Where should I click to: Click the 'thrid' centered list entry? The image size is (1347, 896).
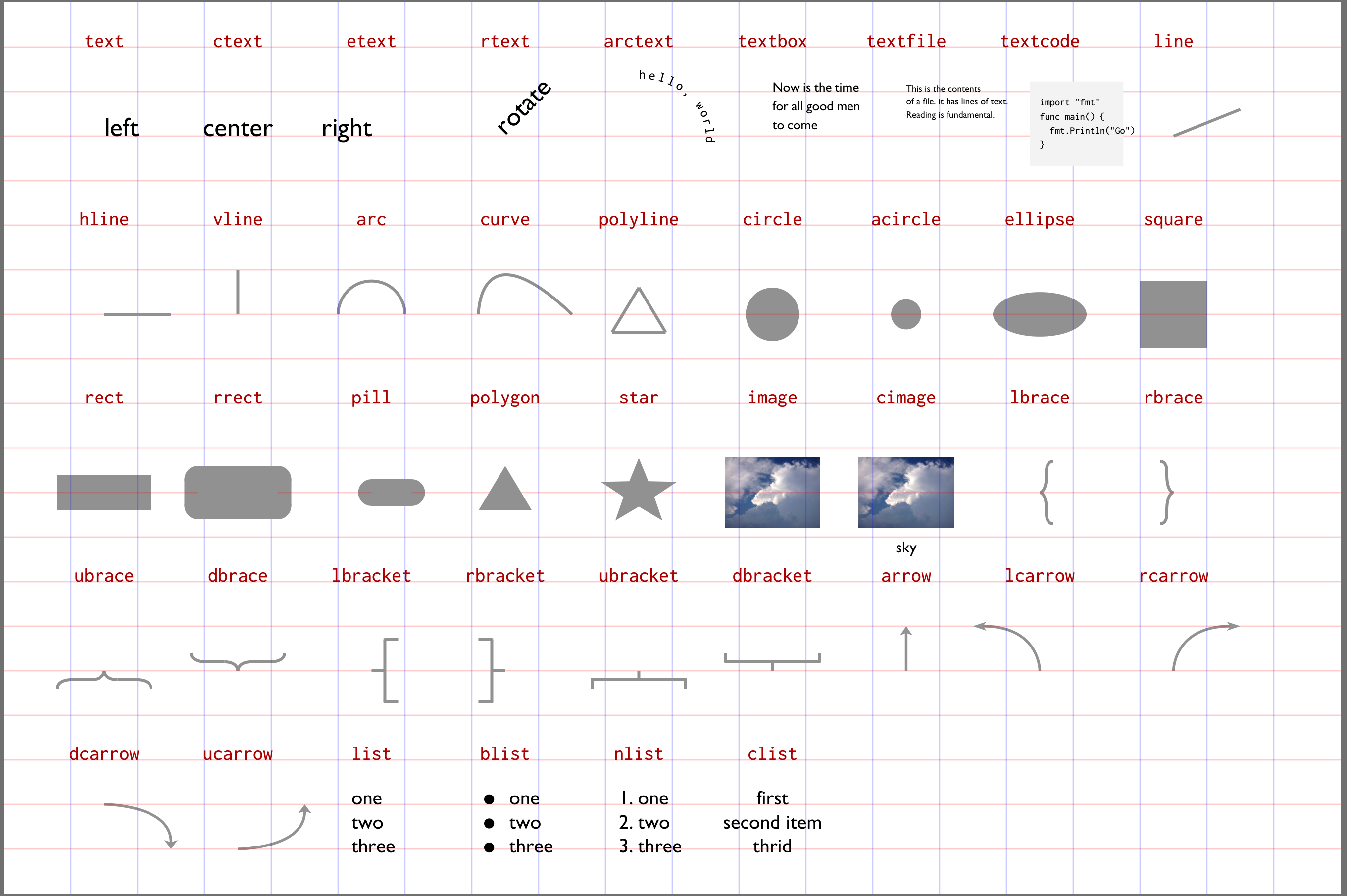772,846
